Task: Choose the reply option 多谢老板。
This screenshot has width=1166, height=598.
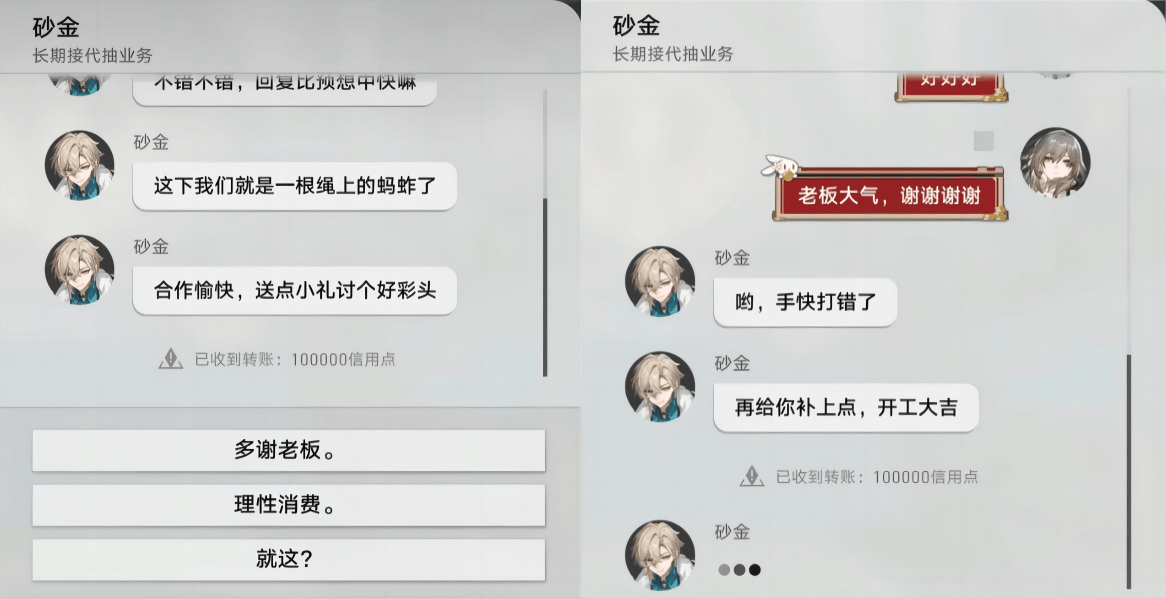Action: (289, 450)
